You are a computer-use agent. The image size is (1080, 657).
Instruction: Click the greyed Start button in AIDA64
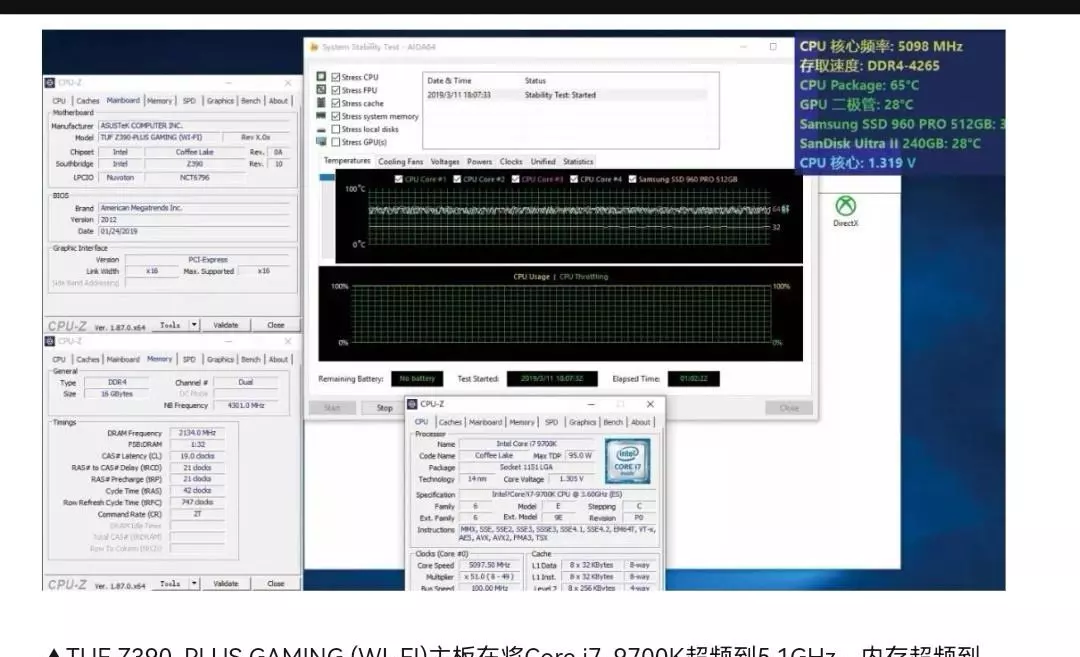coord(332,408)
